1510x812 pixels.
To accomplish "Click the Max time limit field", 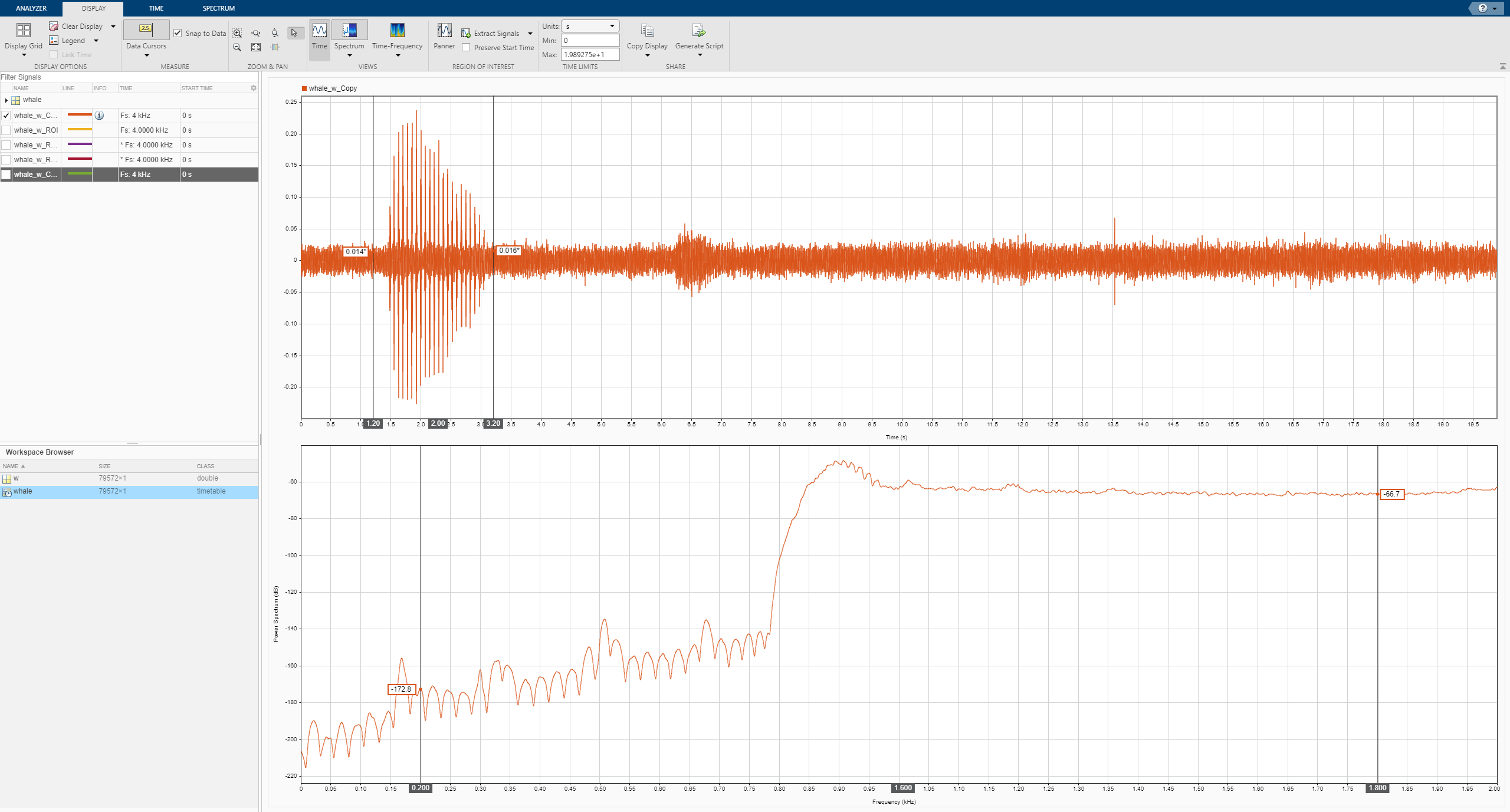I will click(x=590, y=55).
